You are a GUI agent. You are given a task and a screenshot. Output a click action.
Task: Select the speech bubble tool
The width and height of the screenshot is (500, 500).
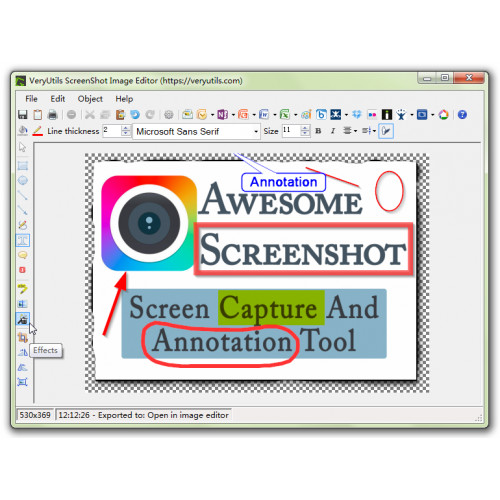point(23,255)
